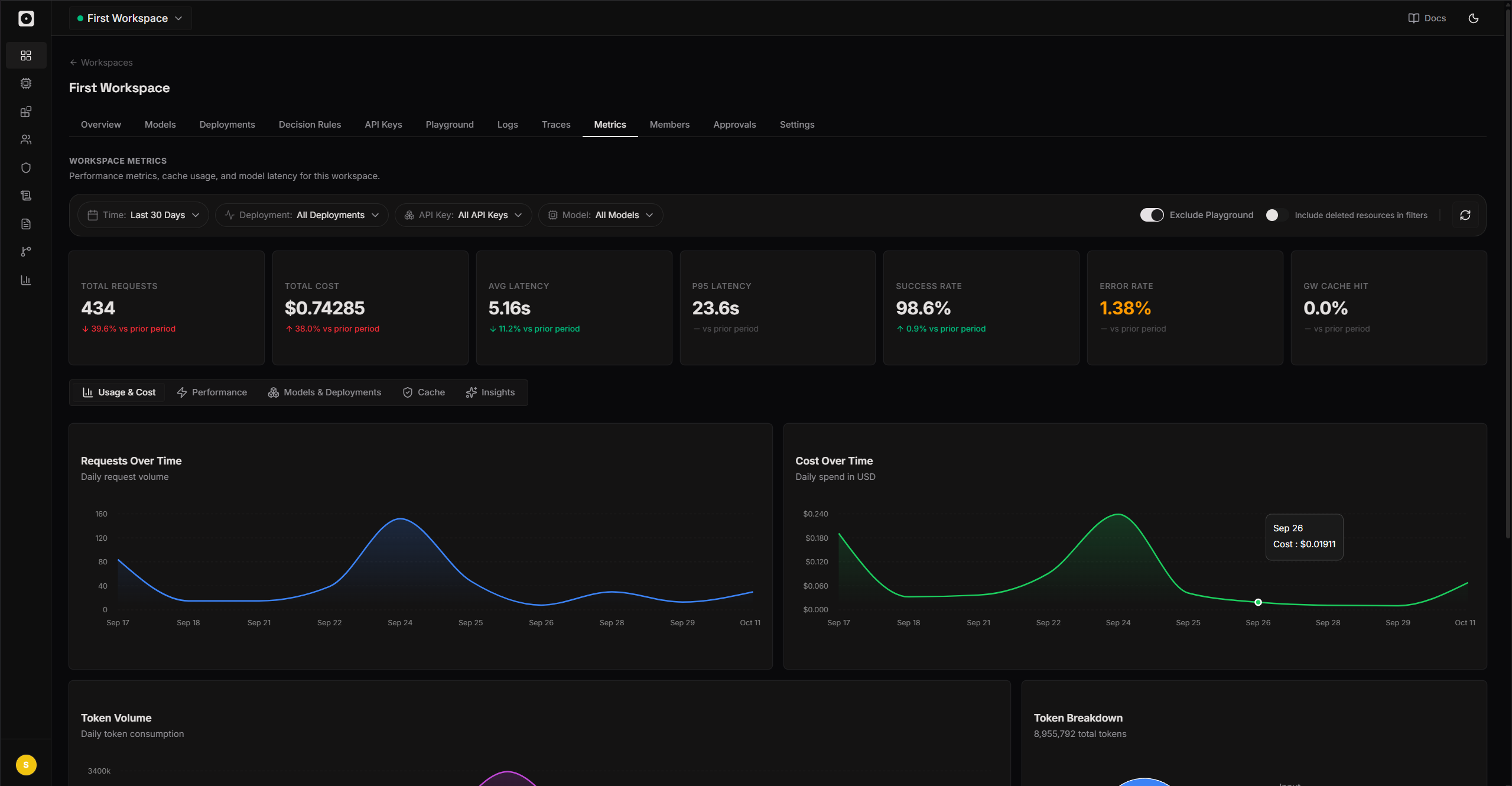Open the Approvals tab

pyautogui.click(x=734, y=125)
